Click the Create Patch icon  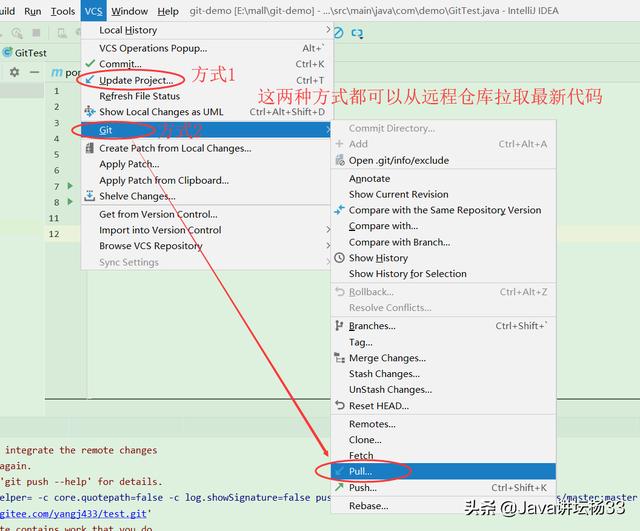pos(90,148)
